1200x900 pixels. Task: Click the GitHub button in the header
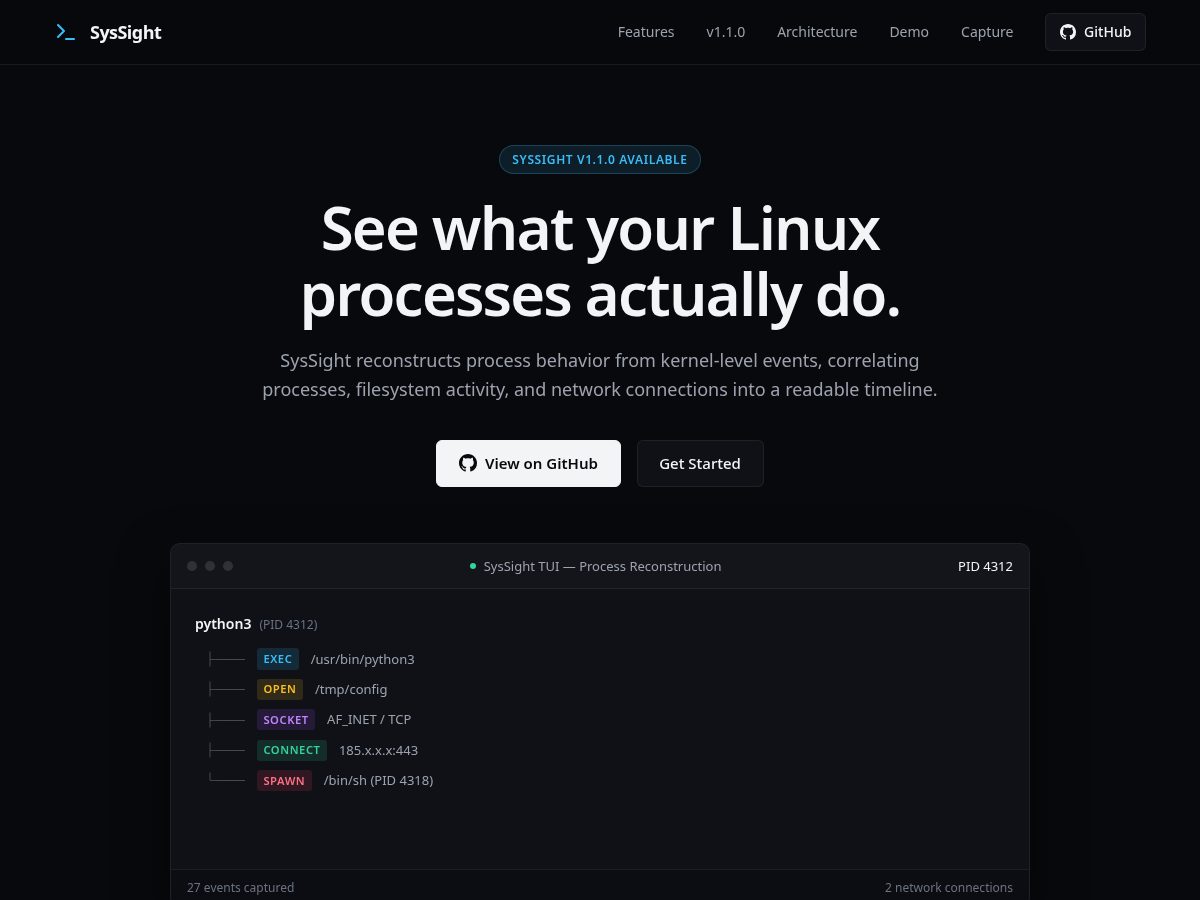point(1095,32)
